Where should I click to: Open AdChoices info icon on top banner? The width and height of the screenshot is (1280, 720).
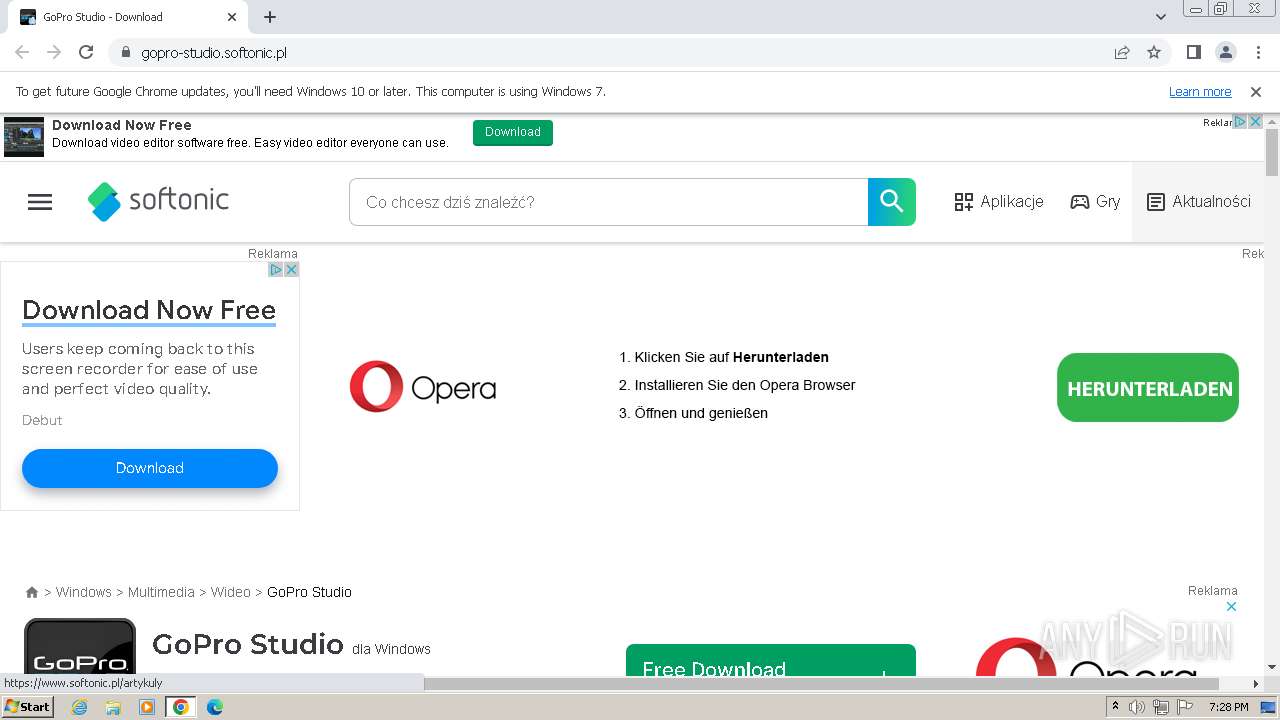pyautogui.click(x=1240, y=122)
